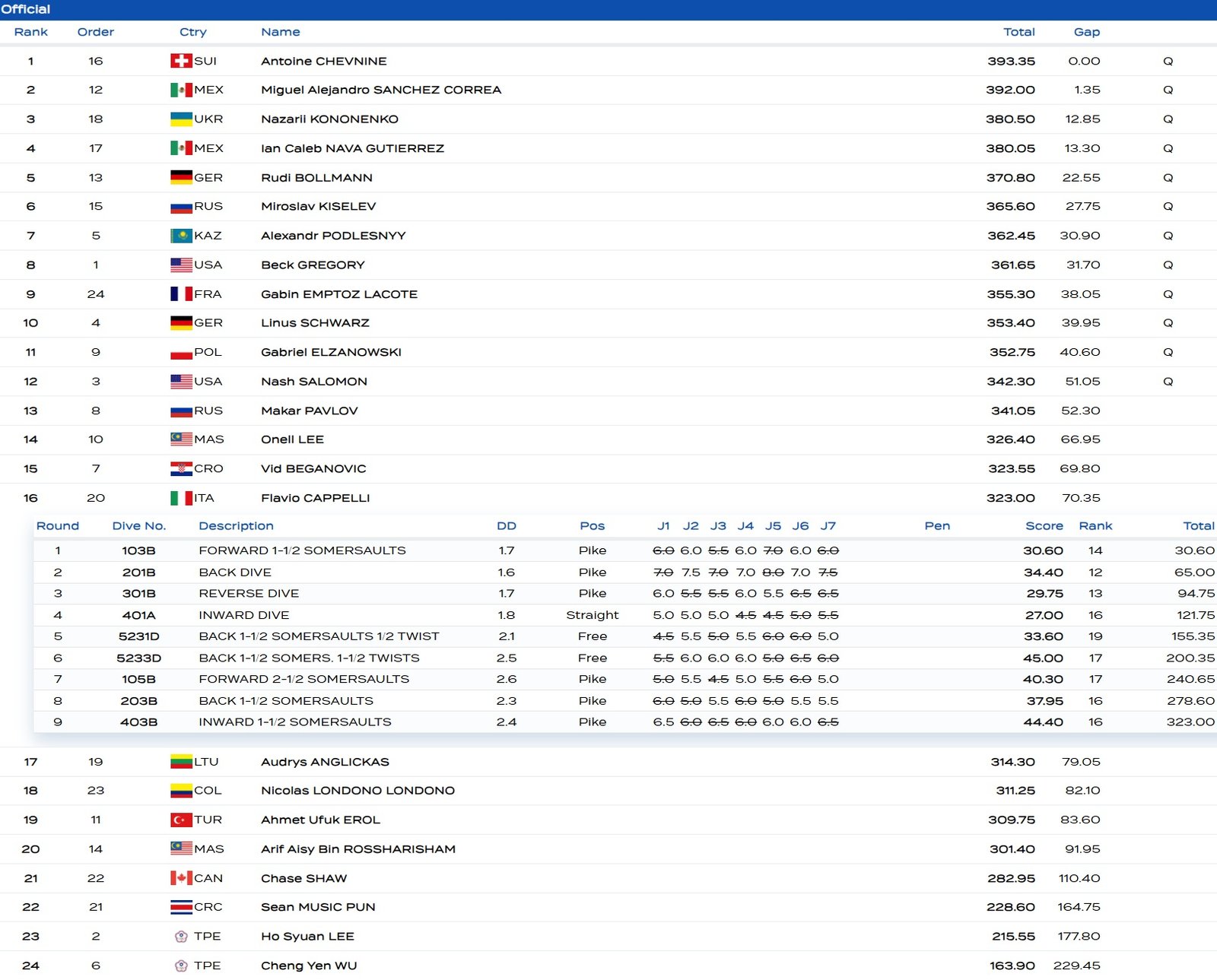Sort by the Rank column header
The width and height of the screenshot is (1217, 980).
[x=30, y=32]
